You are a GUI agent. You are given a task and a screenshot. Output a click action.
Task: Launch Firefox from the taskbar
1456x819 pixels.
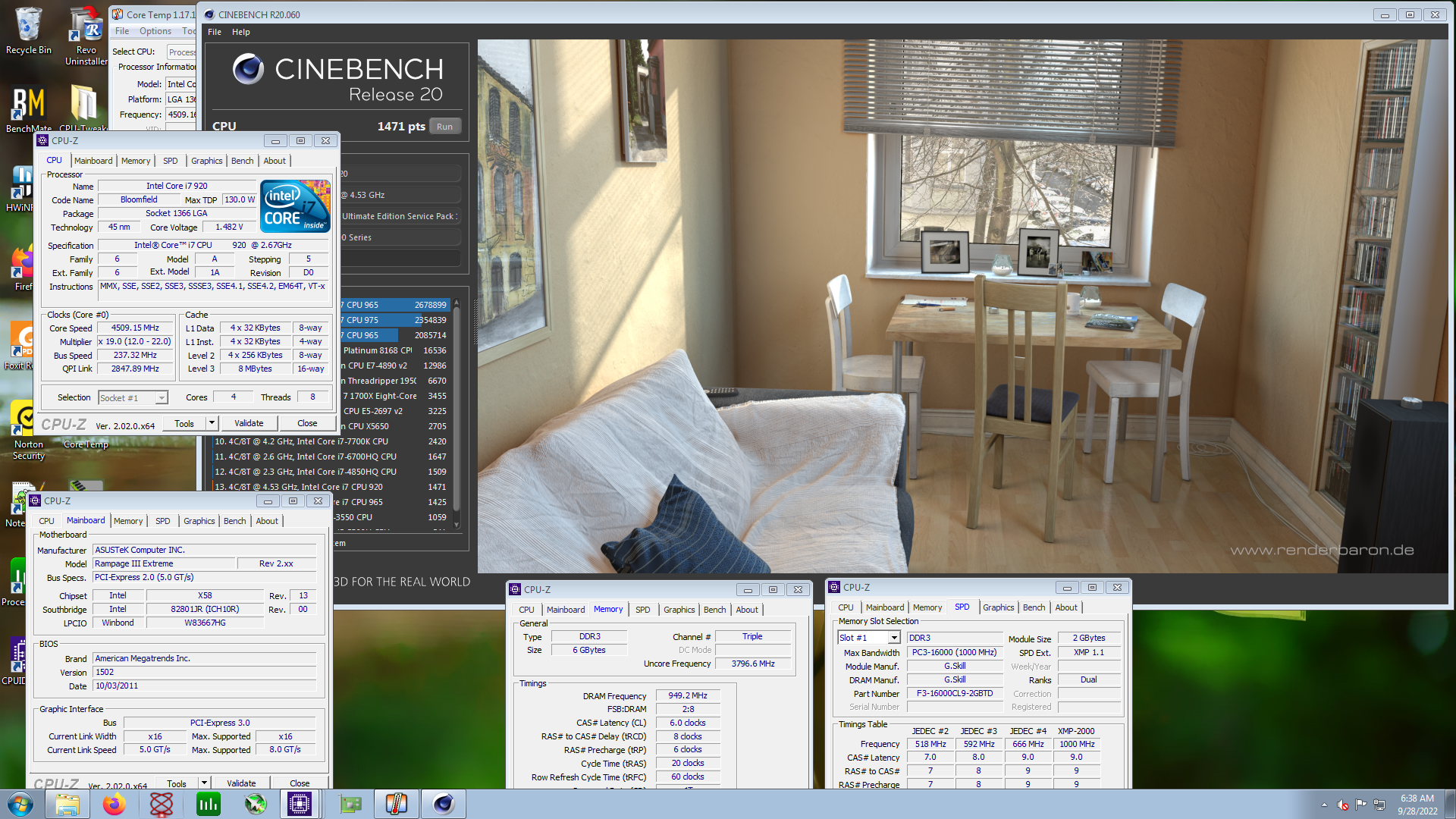click(x=115, y=804)
